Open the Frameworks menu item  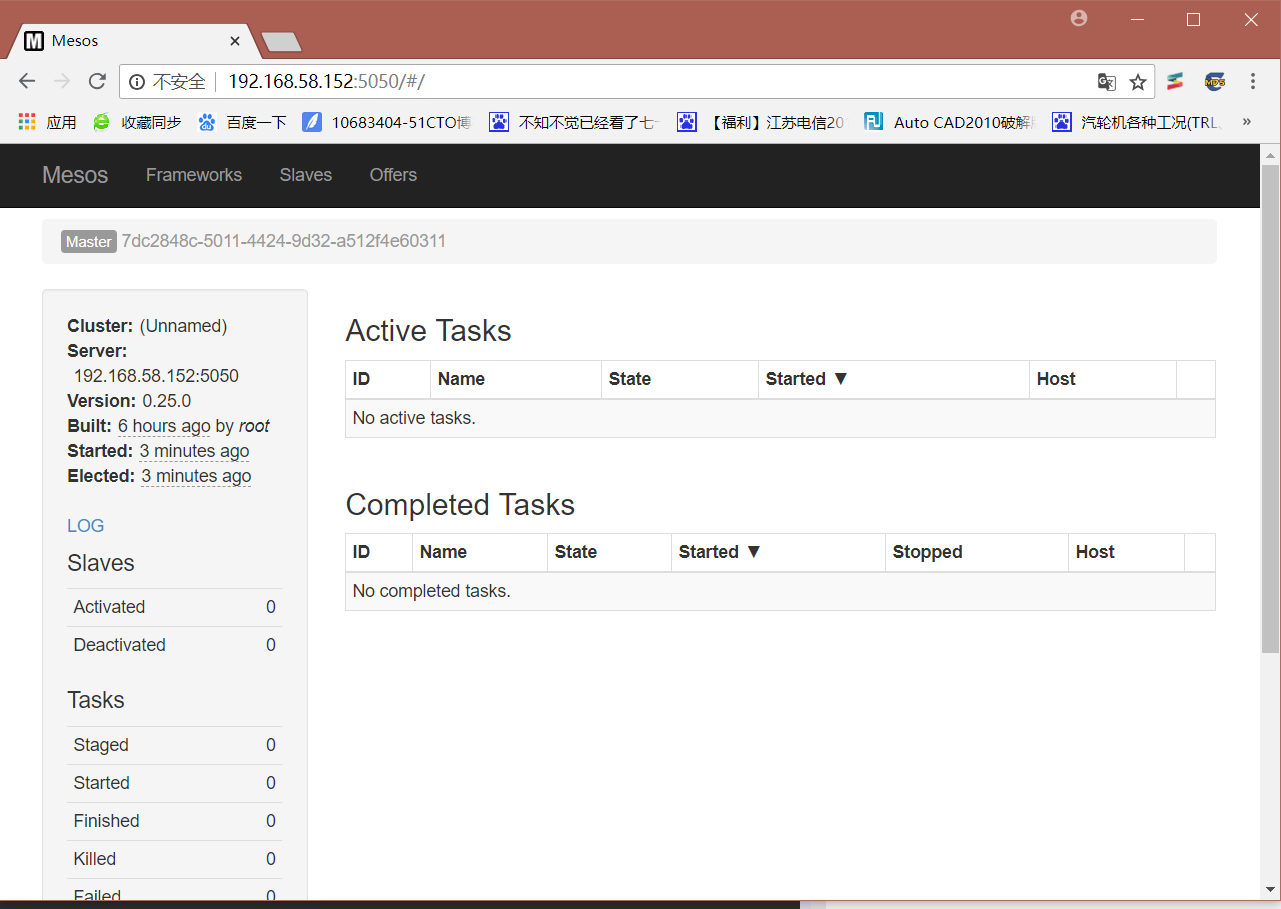point(194,175)
